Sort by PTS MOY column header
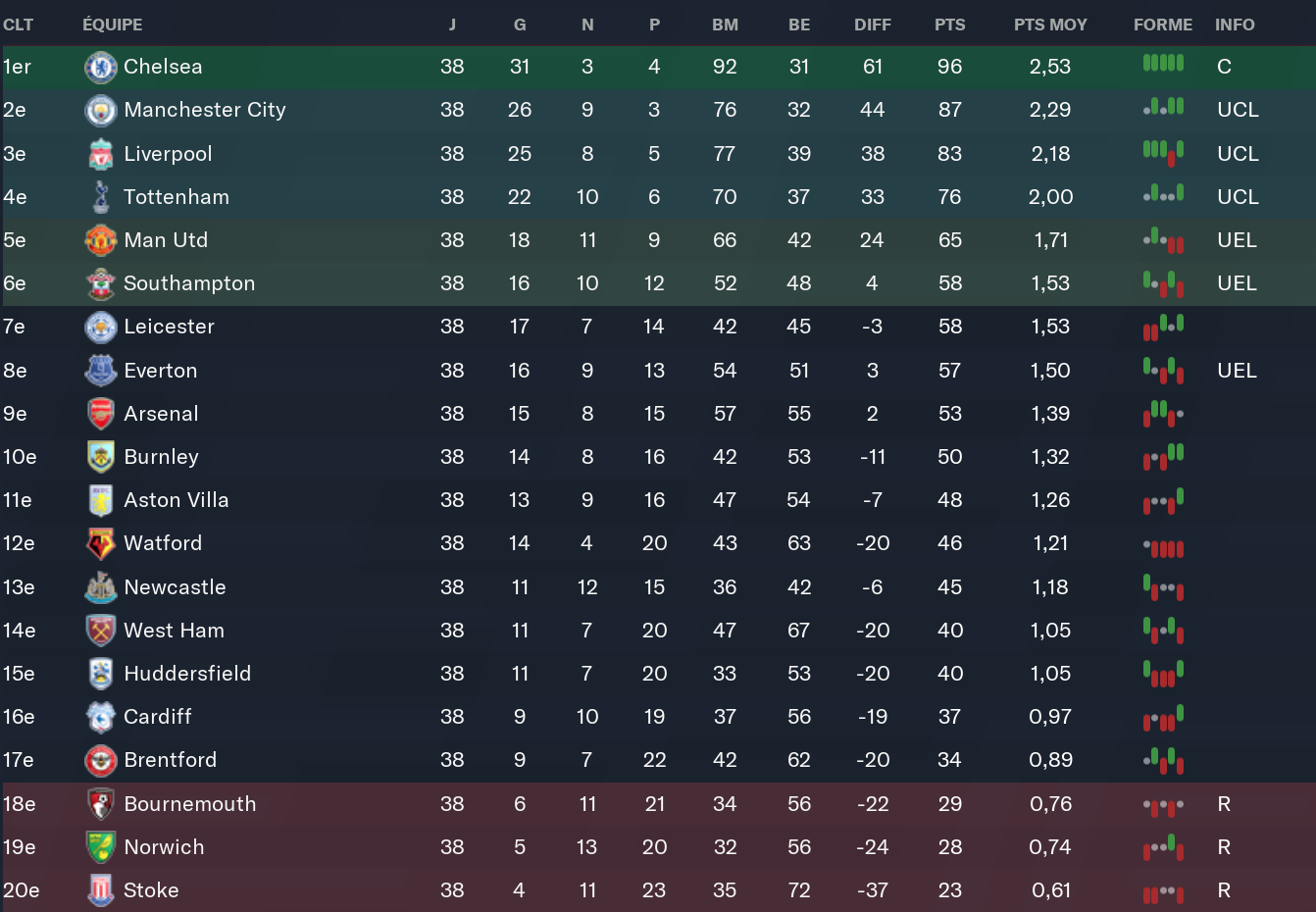 (1050, 25)
